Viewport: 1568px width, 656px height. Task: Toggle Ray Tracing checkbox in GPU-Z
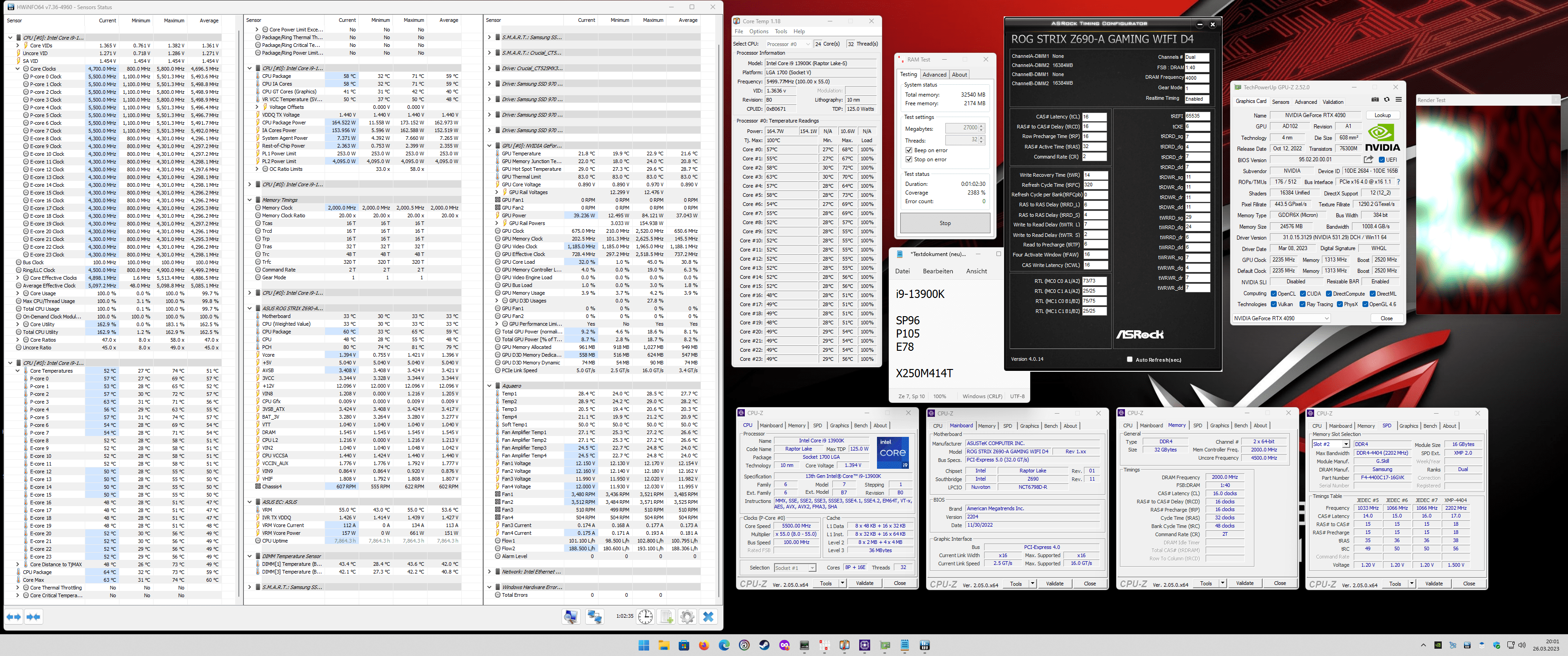point(1303,304)
